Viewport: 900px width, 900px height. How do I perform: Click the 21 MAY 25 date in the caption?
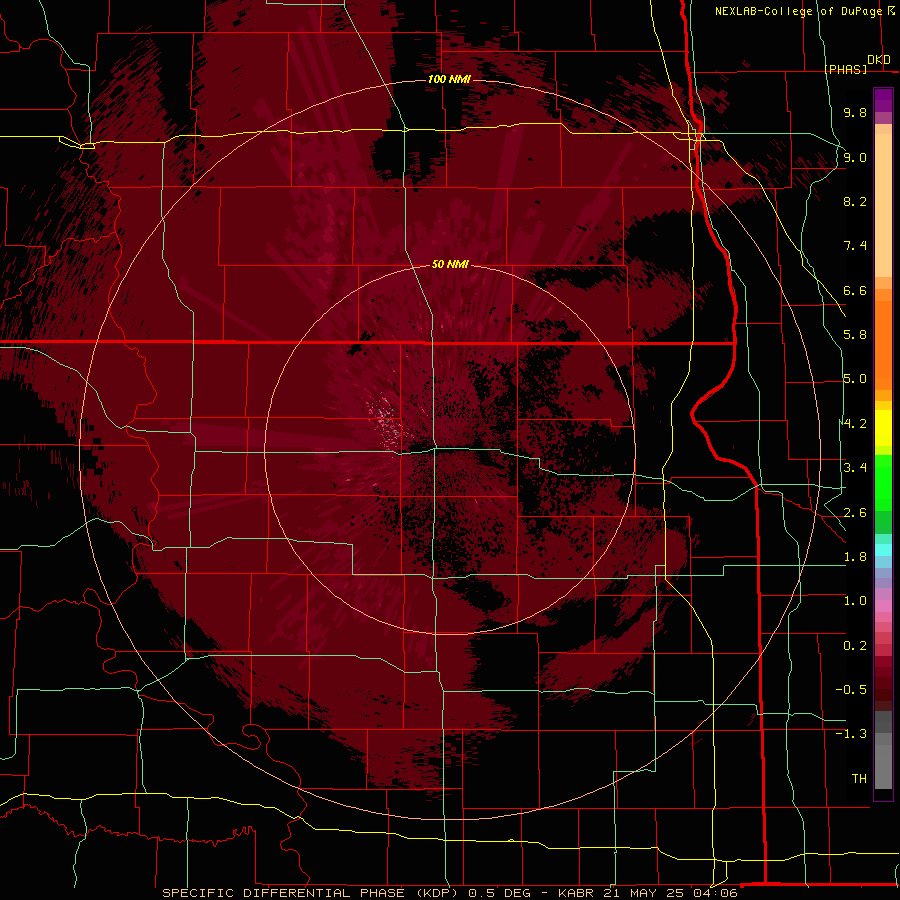click(644, 893)
